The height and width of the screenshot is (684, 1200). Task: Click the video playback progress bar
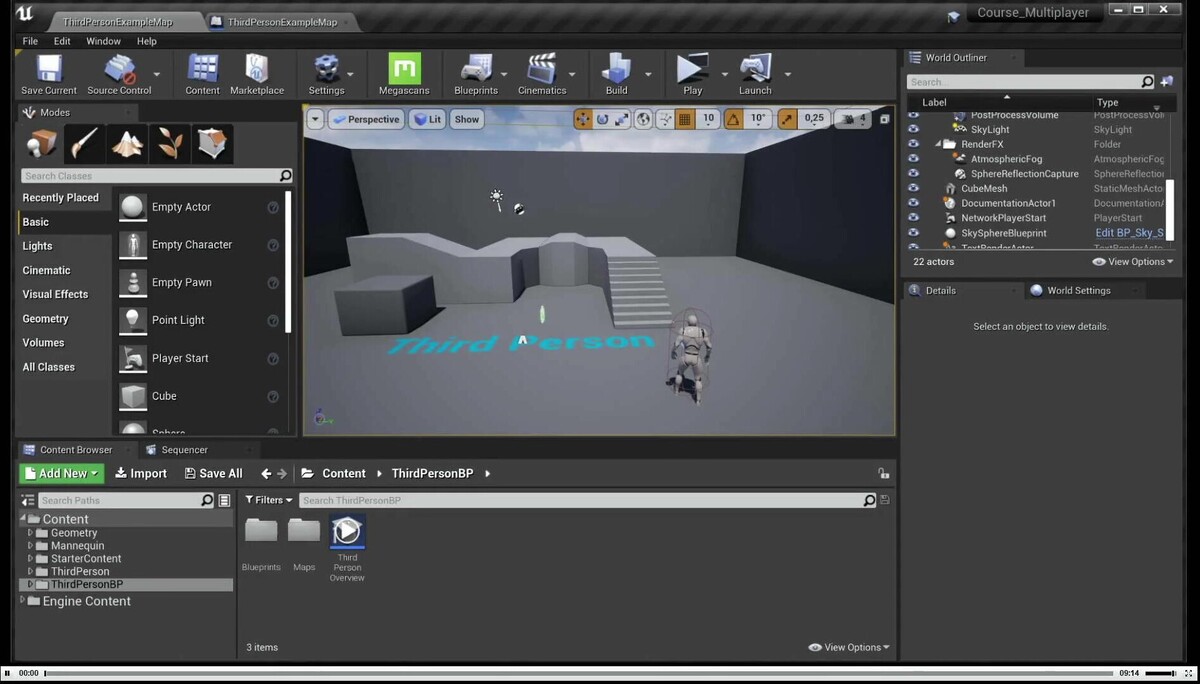click(580, 674)
